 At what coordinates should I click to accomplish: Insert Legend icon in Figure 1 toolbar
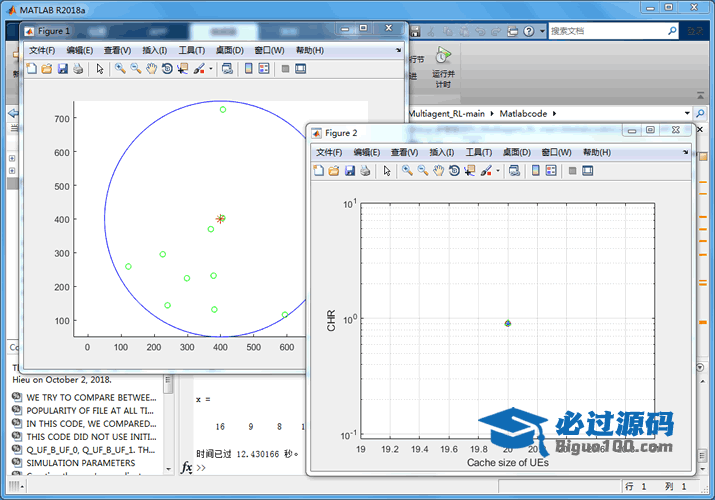click(x=264, y=69)
